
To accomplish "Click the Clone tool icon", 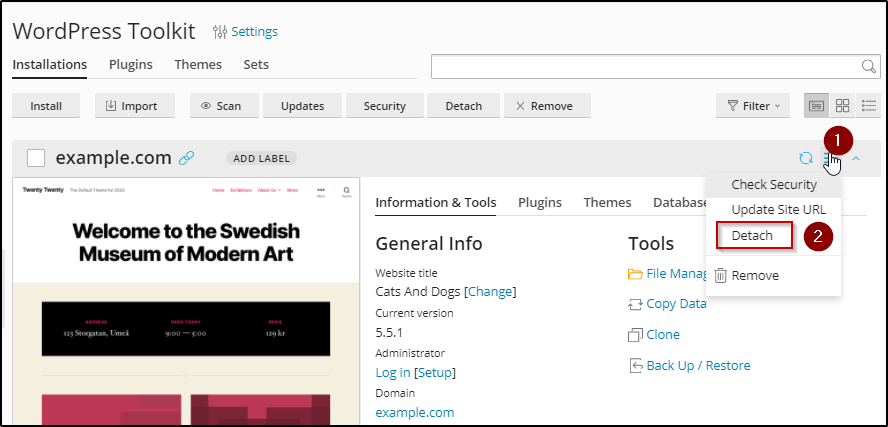I will tap(634, 335).
